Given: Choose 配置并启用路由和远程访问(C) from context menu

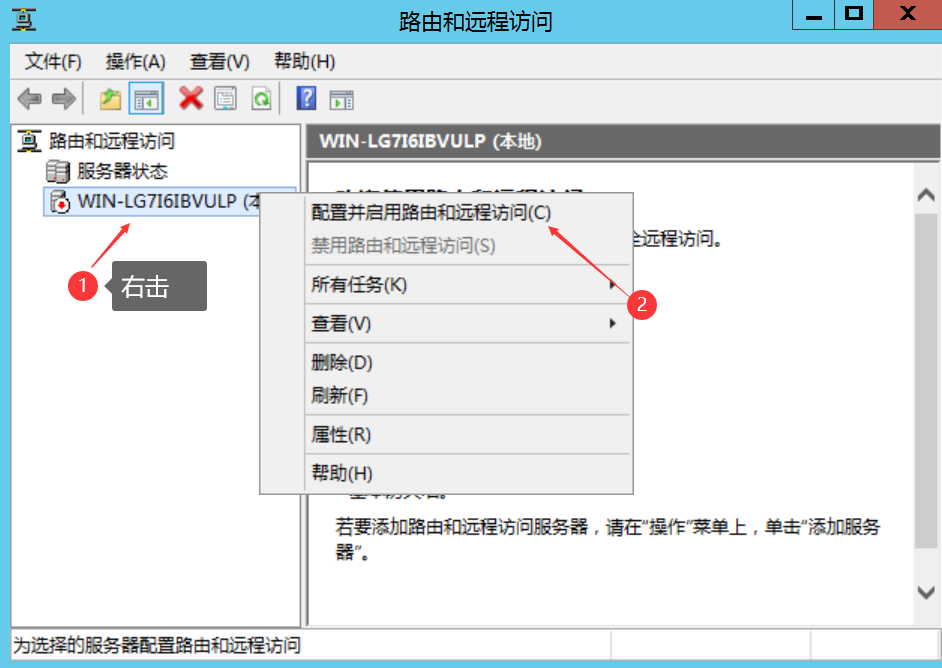Looking at the screenshot, I should 447,213.
